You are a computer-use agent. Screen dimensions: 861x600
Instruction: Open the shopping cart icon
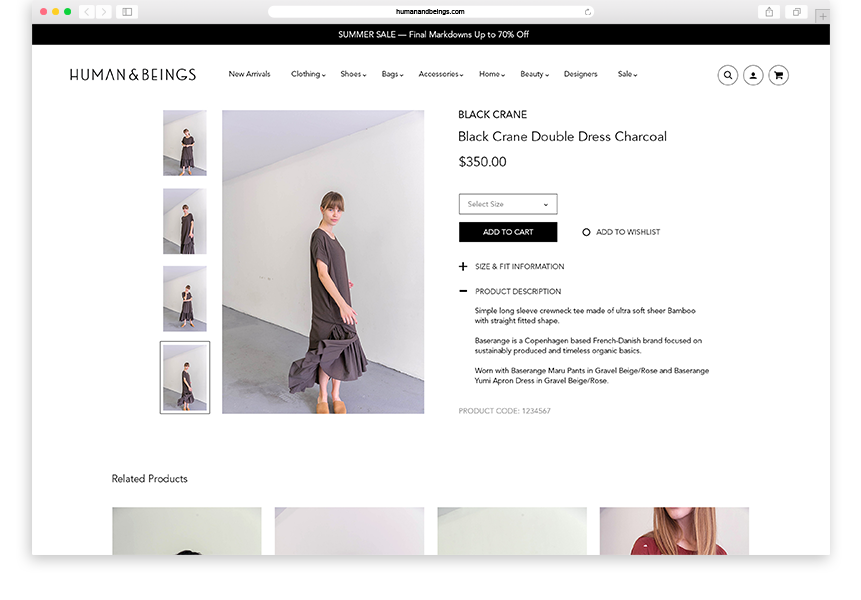pyautogui.click(x=778, y=75)
